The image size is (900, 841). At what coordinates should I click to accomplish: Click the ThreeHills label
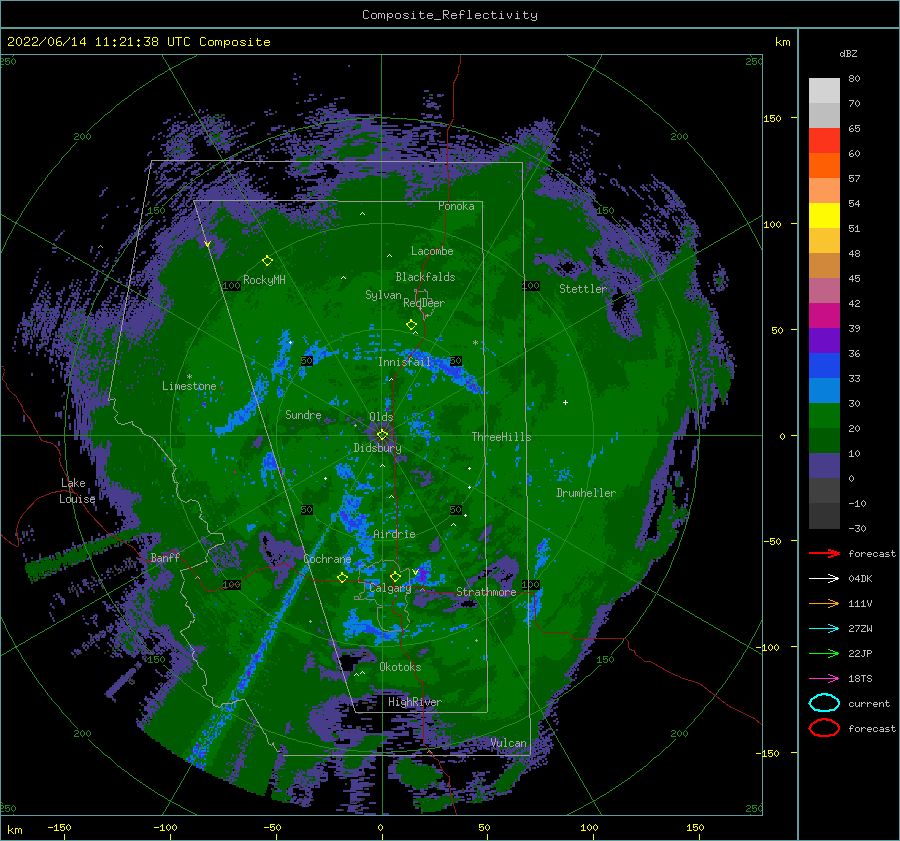[502, 437]
